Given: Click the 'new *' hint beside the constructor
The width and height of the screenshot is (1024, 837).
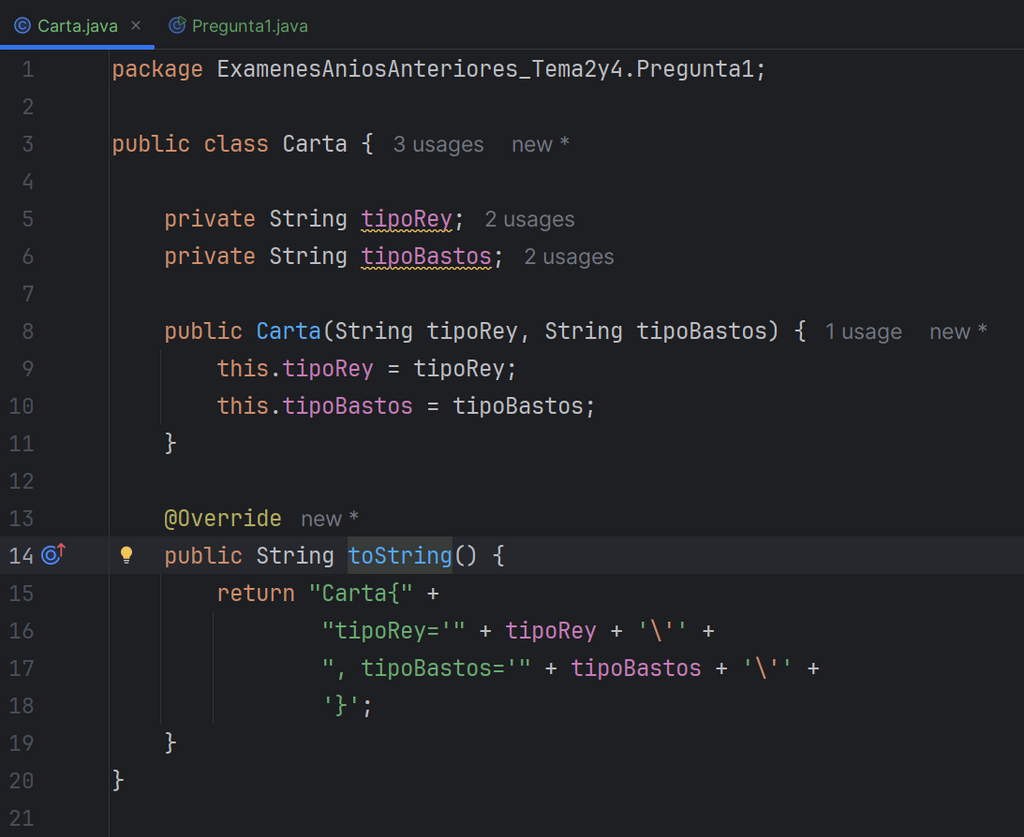Looking at the screenshot, I should point(957,330).
